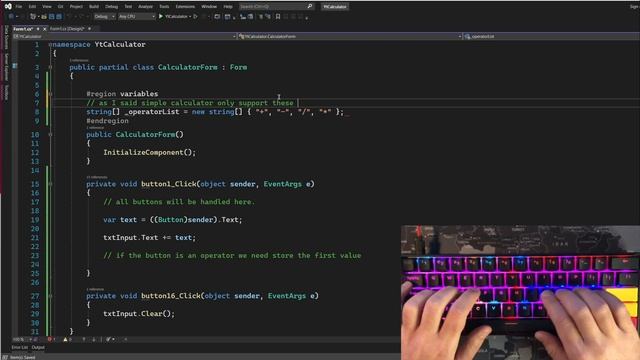The width and height of the screenshot is (640, 360).
Task: Click the uncomment selection icon in the toolbar
Action: [x=268, y=17]
